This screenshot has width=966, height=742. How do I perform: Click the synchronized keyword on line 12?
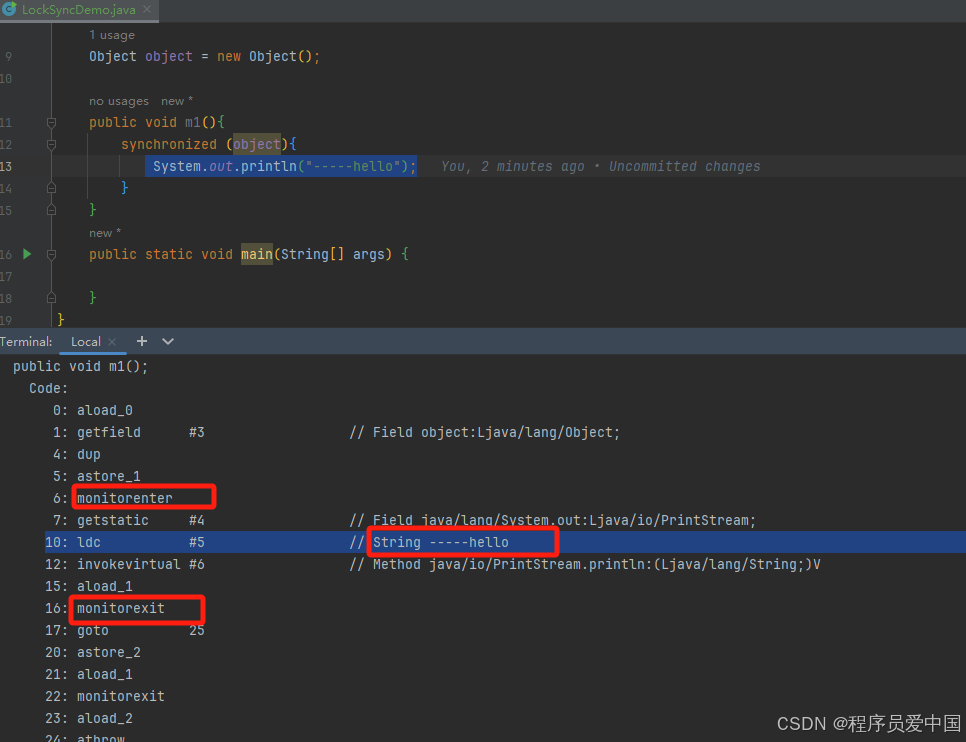pyautogui.click(x=169, y=144)
